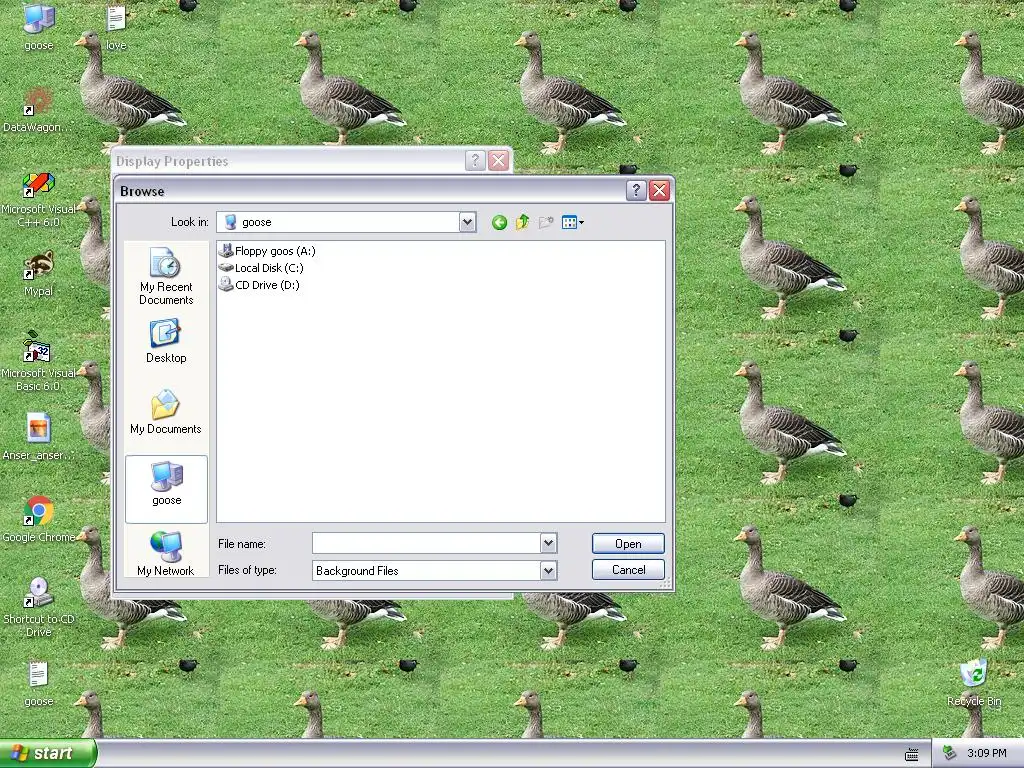
Task: Close the Display Properties window
Action: click(498, 161)
